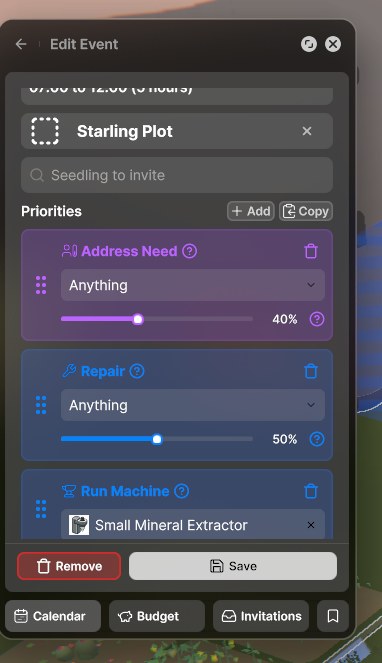
Task: Clear the Small Mineral Extractor selection
Action: (311, 525)
